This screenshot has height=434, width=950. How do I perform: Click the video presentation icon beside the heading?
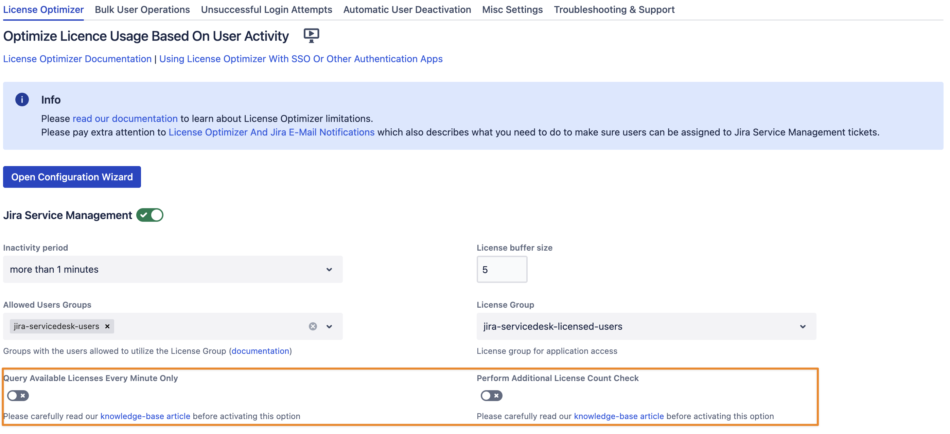pyautogui.click(x=311, y=35)
